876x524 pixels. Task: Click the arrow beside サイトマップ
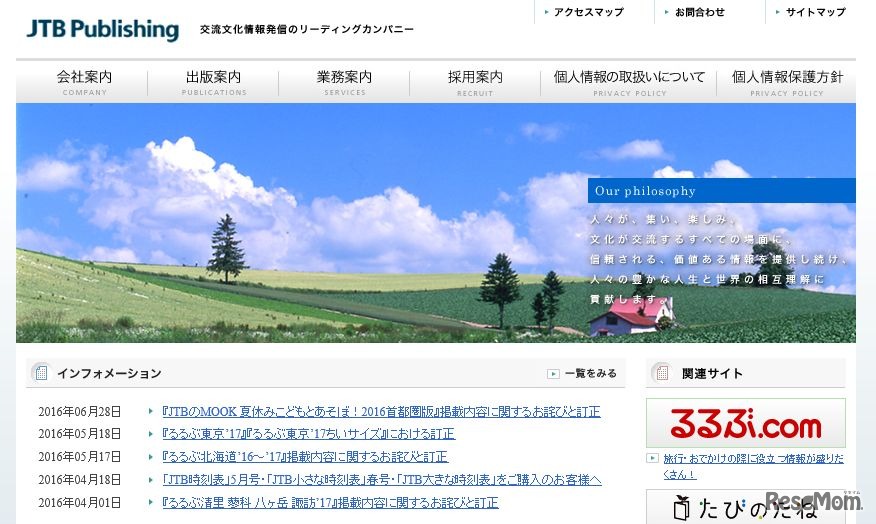[x=777, y=12]
